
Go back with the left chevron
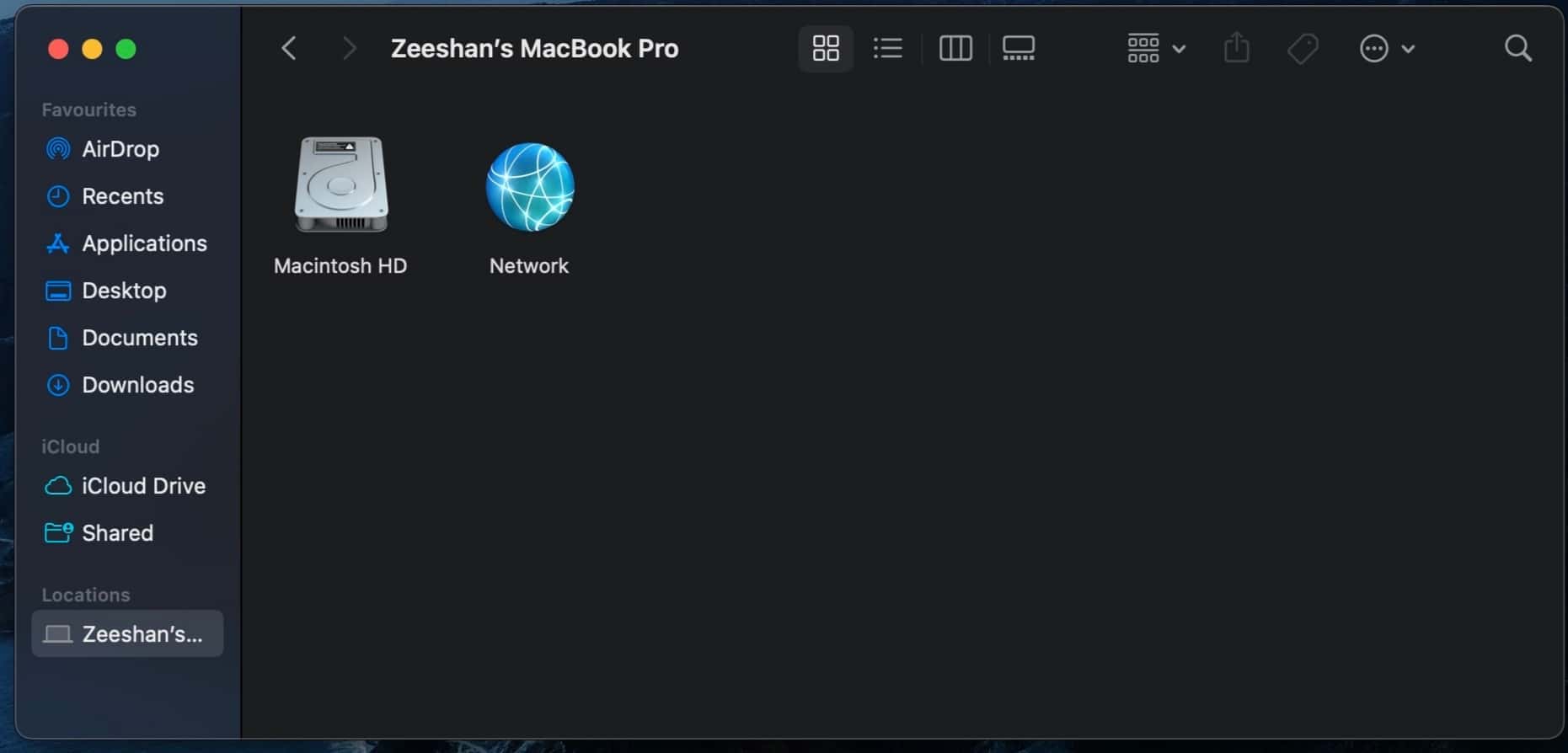coord(289,48)
